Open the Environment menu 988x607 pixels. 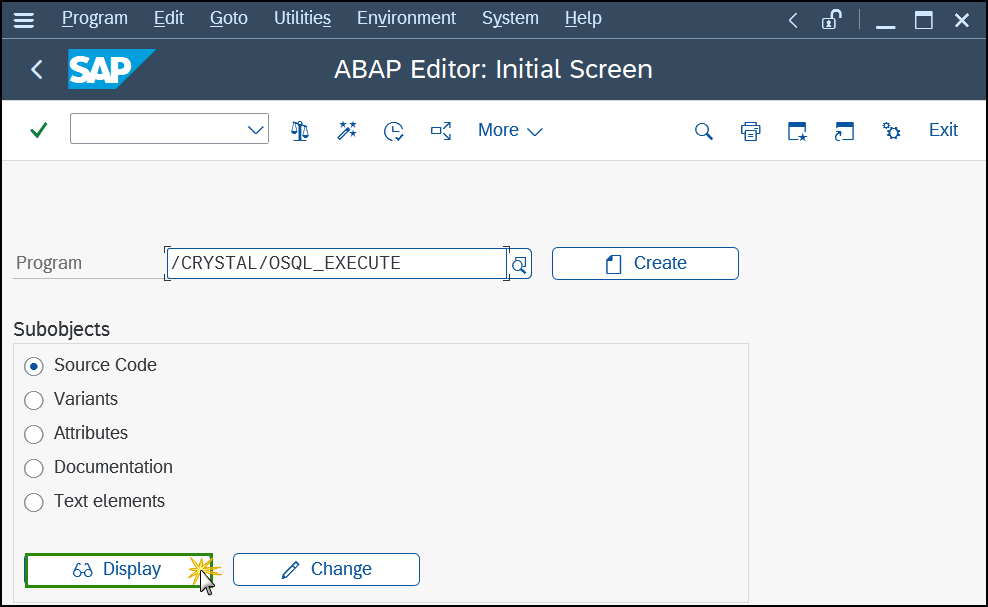click(406, 18)
